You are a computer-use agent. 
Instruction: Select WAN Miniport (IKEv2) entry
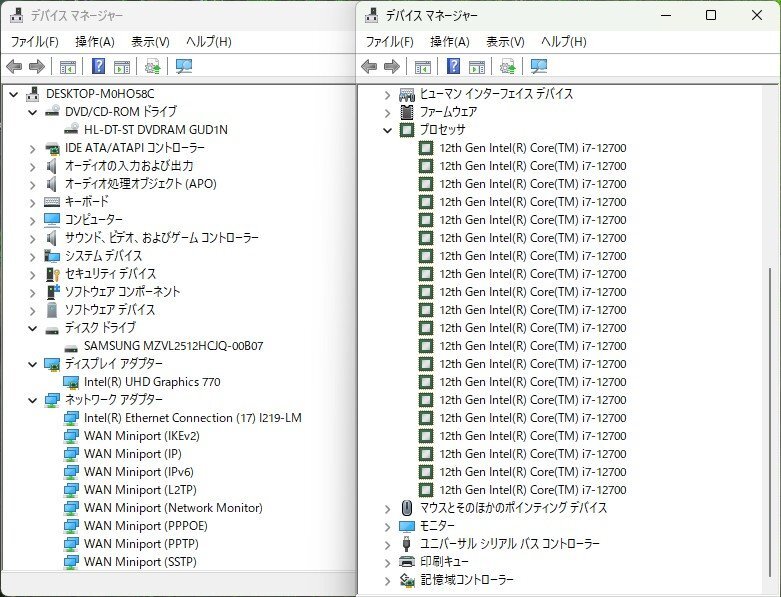coord(141,436)
